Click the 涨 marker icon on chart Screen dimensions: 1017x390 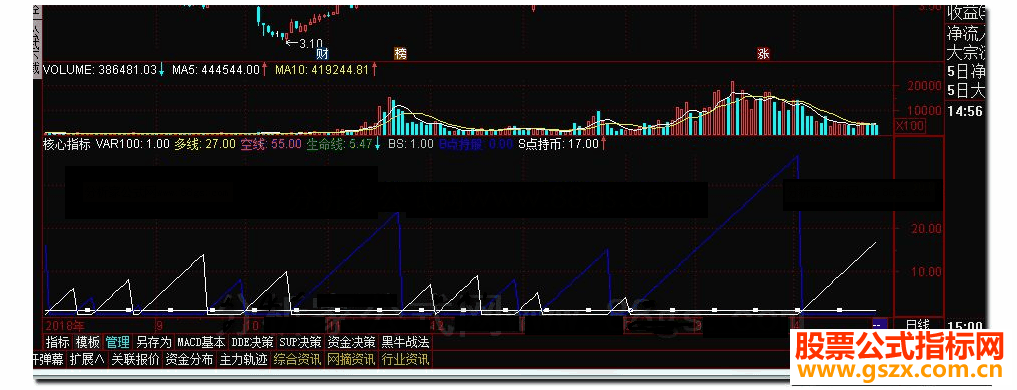[763, 54]
